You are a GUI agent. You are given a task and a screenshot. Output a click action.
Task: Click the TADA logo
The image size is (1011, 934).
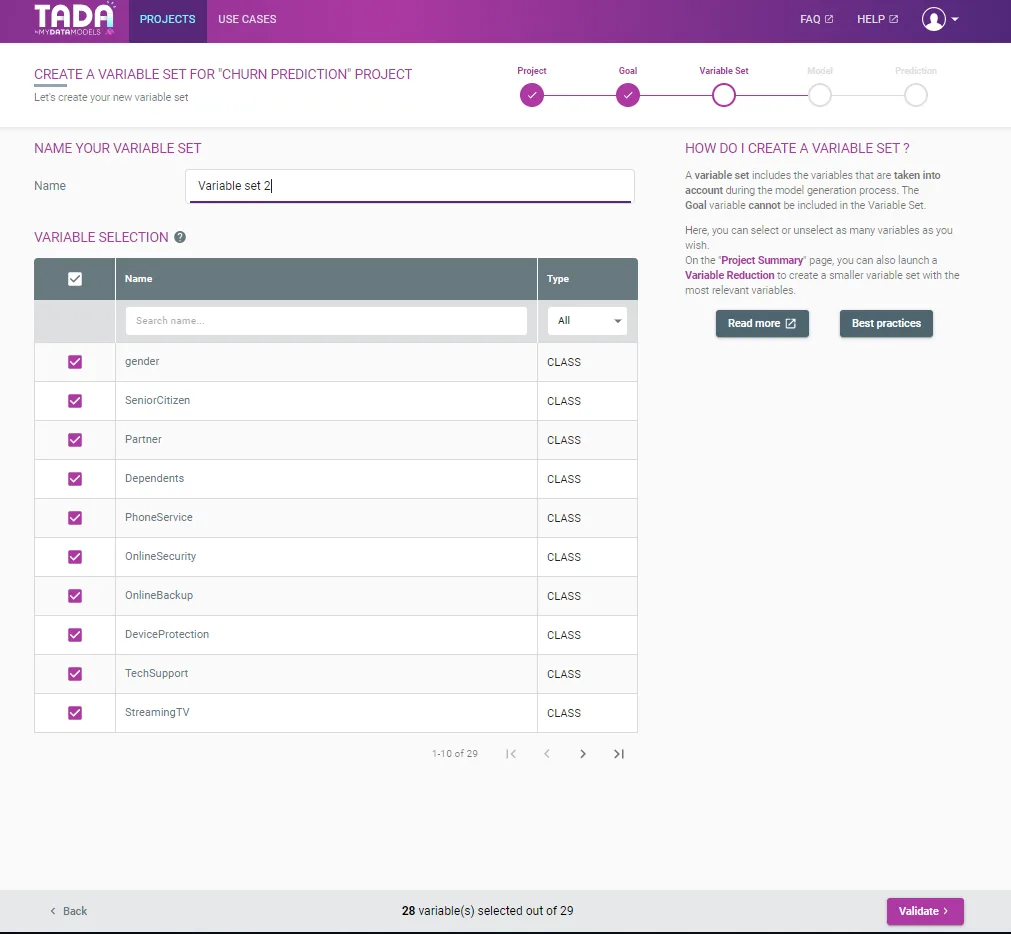click(75, 19)
